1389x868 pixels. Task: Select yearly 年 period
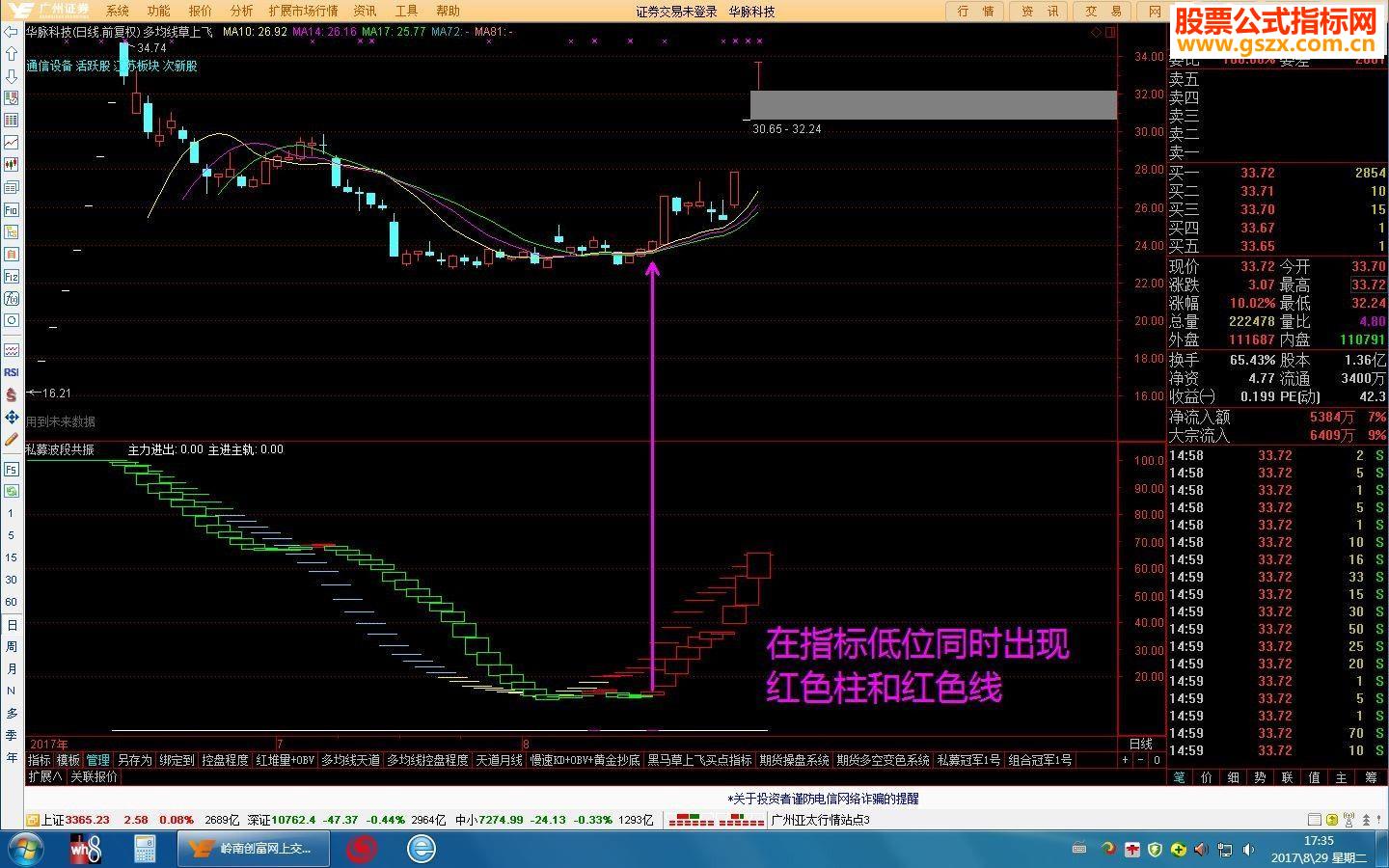[x=12, y=757]
